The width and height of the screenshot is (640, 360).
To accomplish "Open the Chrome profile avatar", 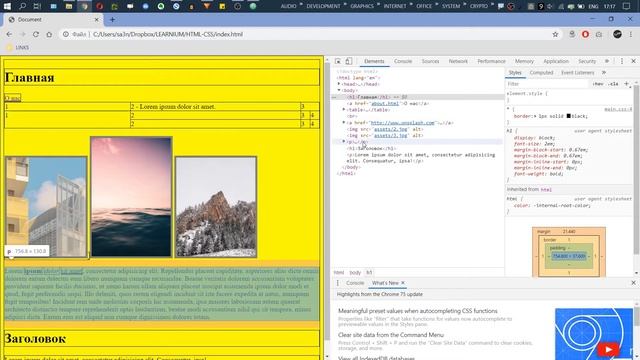I will [x=617, y=34].
